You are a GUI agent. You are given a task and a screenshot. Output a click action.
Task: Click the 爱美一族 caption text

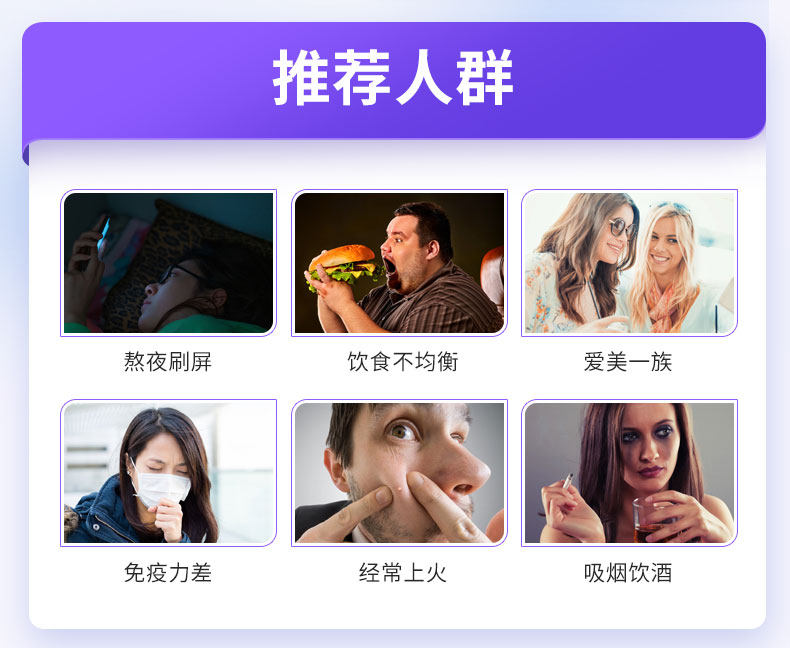point(628,362)
